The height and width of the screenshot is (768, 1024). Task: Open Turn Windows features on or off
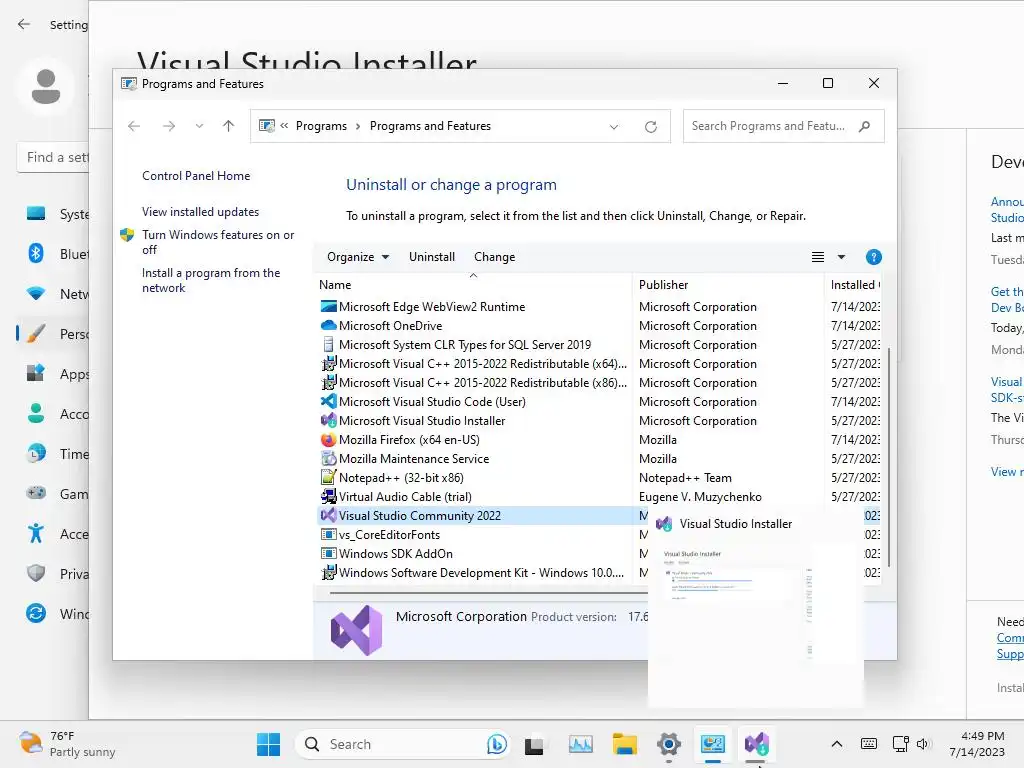pos(218,242)
